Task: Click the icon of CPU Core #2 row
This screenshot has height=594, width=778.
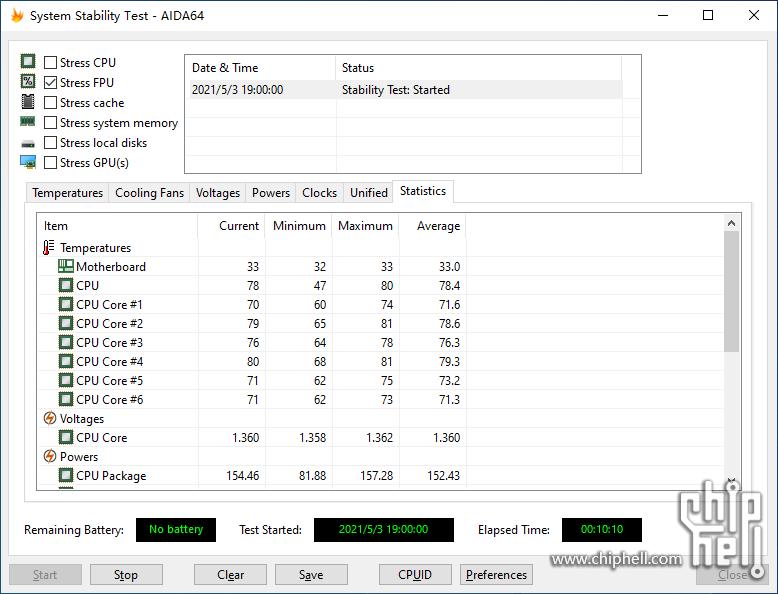Action: pos(65,324)
